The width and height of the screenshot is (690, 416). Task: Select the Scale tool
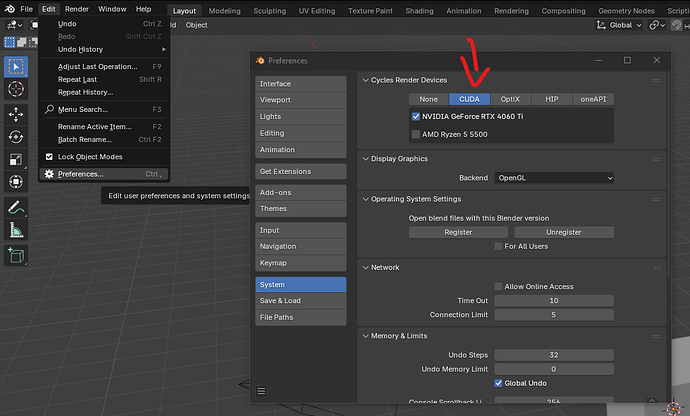point(16,159)
